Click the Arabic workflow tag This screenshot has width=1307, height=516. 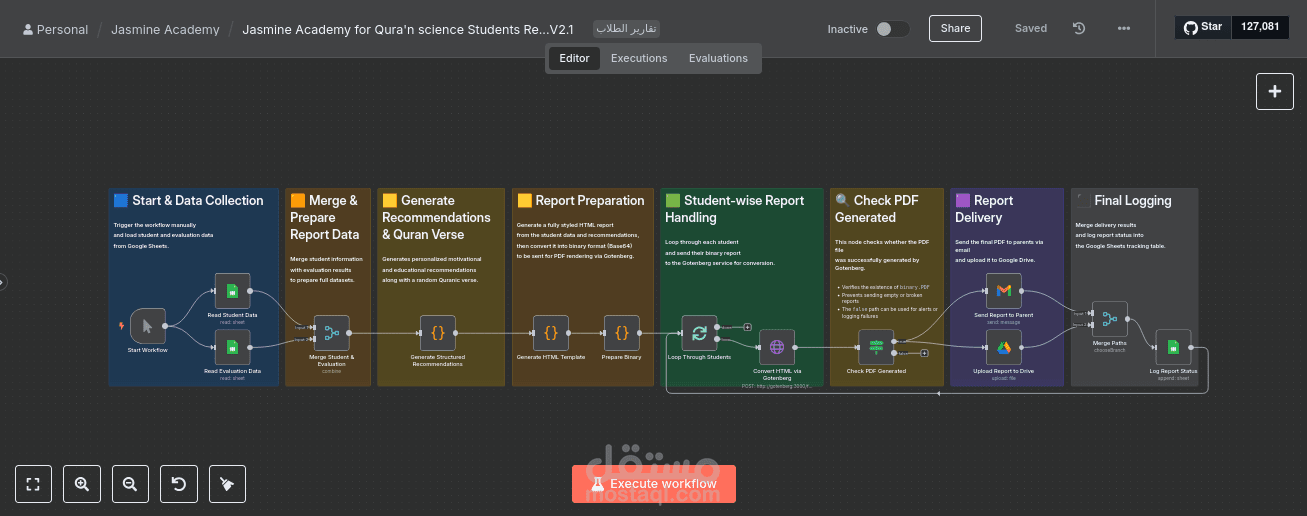627,29
